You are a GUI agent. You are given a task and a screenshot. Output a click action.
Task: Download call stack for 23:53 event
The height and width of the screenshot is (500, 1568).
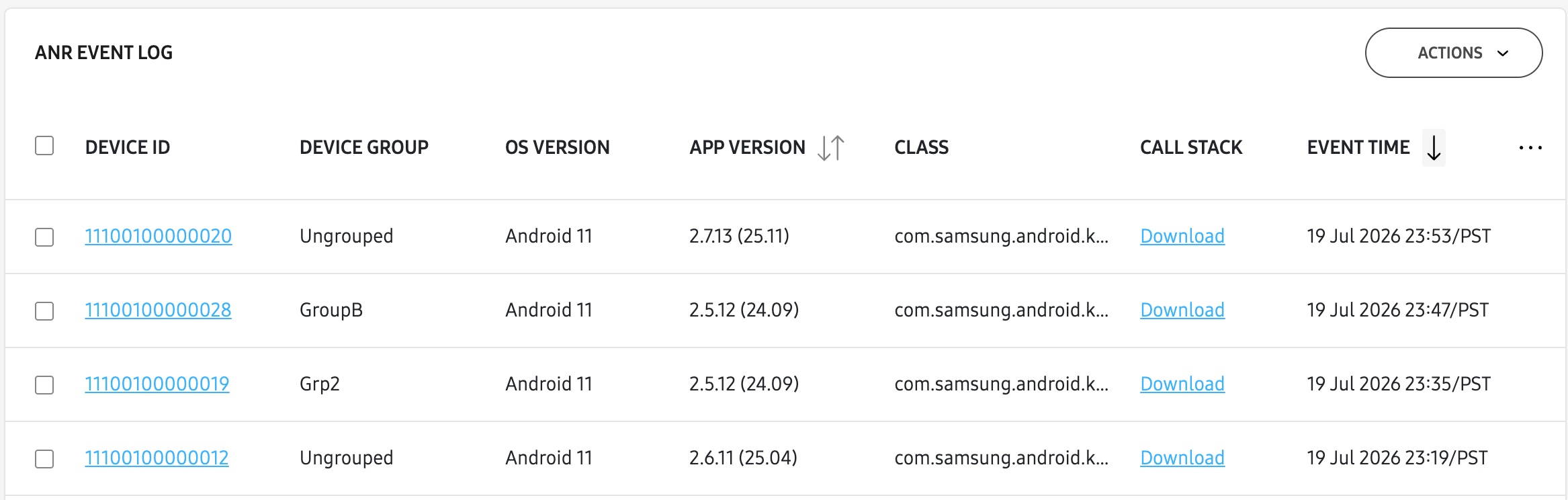point(1182,236)
